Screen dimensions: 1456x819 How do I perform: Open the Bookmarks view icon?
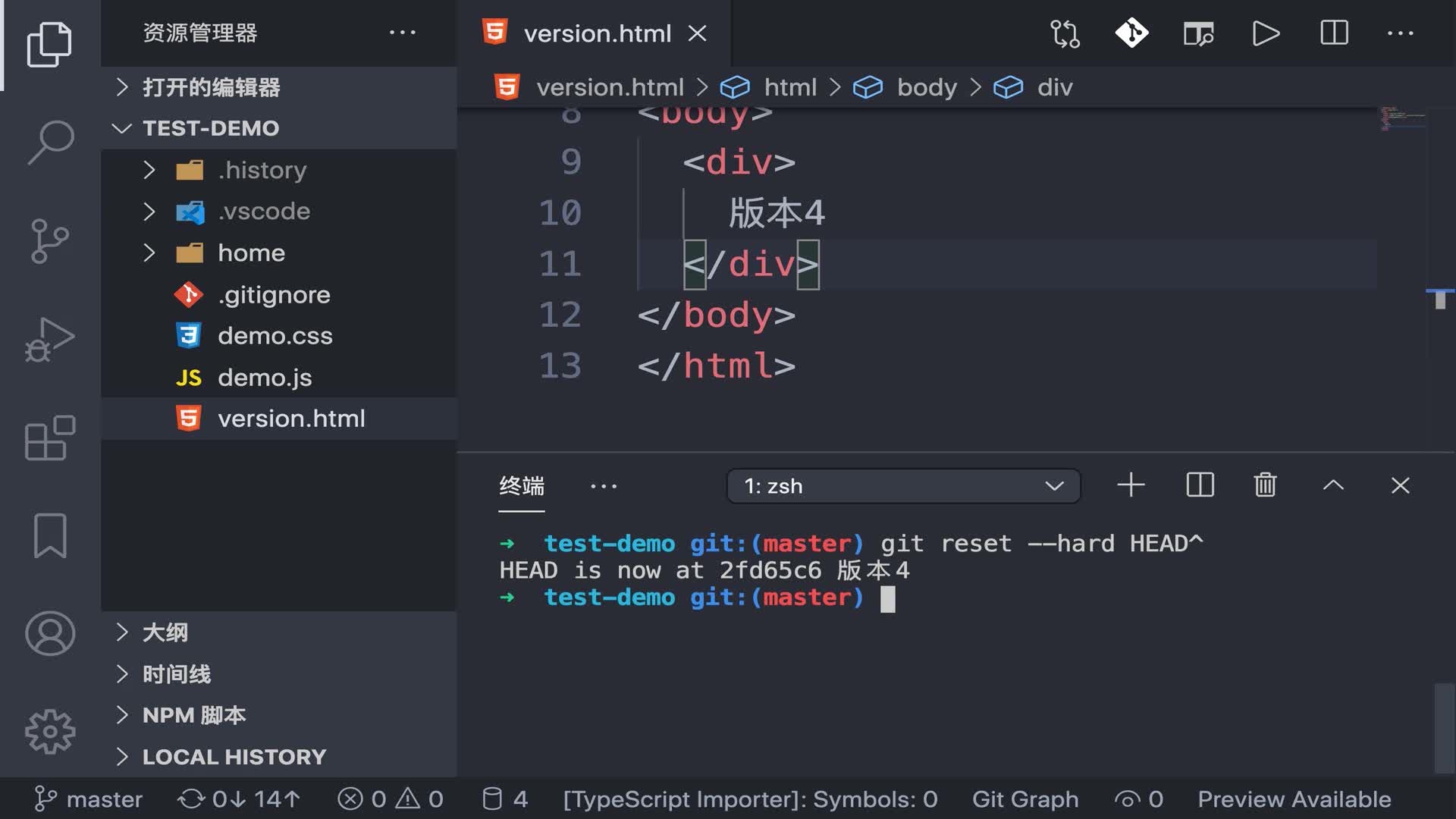click(50, 535)
